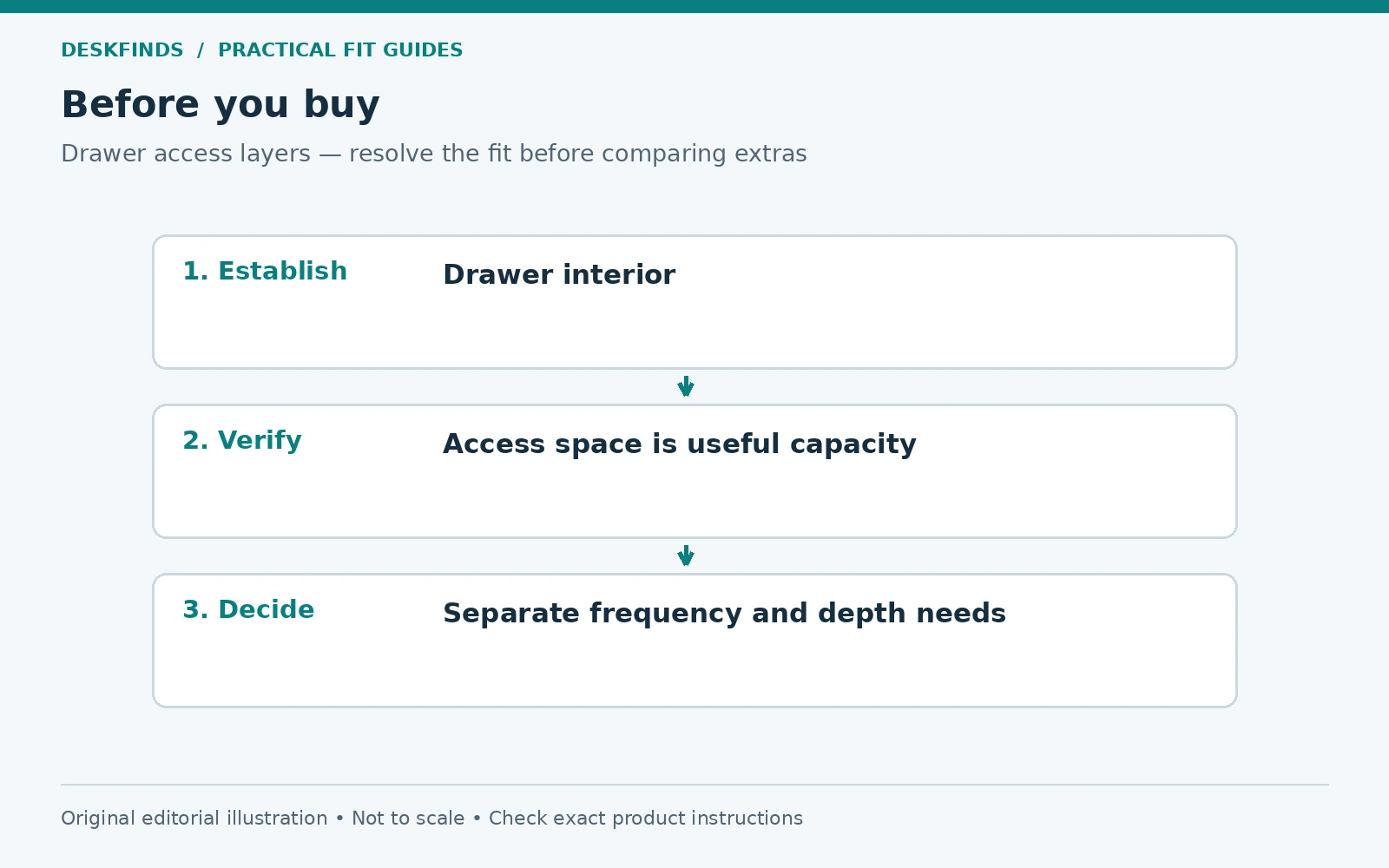Click the '1. Establish' step label

[x=265, y=271]
